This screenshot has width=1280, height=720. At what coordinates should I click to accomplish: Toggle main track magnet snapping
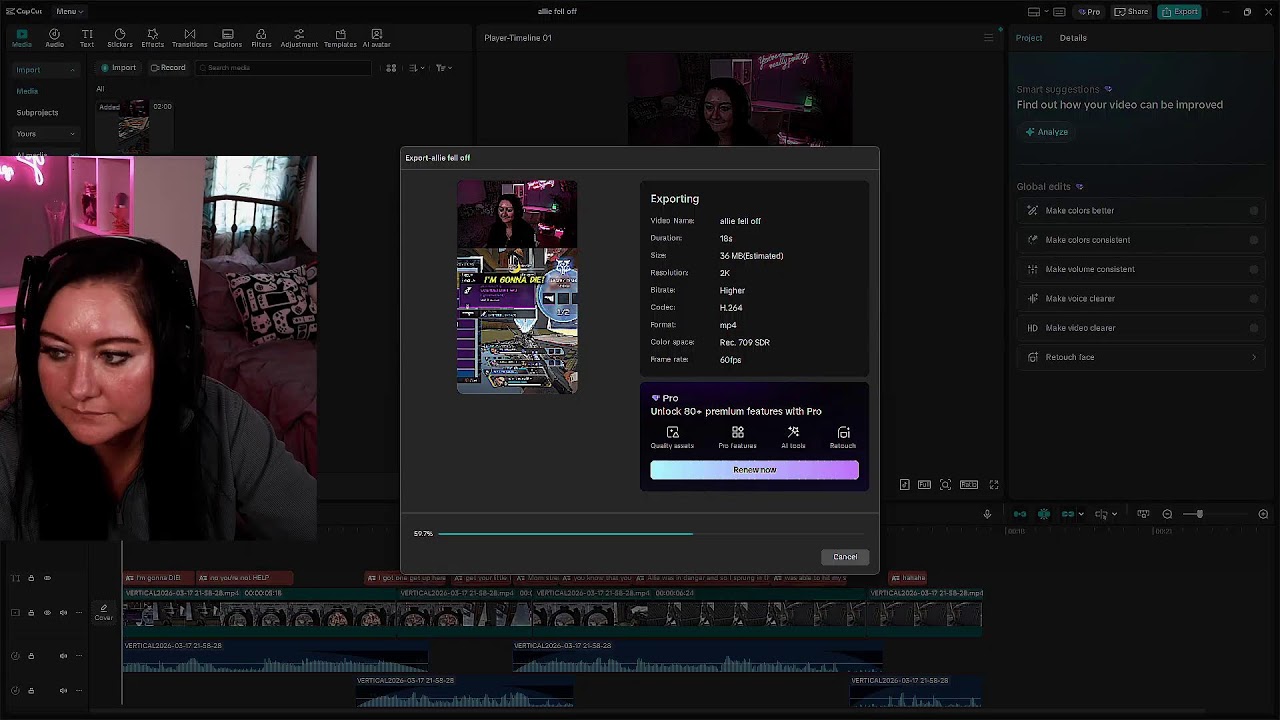tap(1020, 514)
